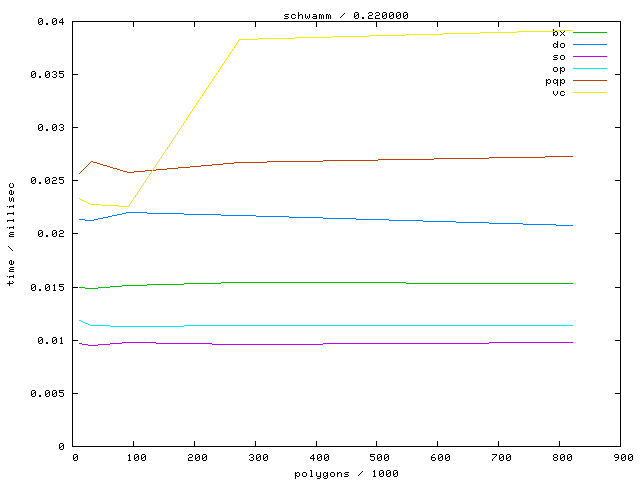Pick the cyan line sample beside 'op'

[590, 68]
